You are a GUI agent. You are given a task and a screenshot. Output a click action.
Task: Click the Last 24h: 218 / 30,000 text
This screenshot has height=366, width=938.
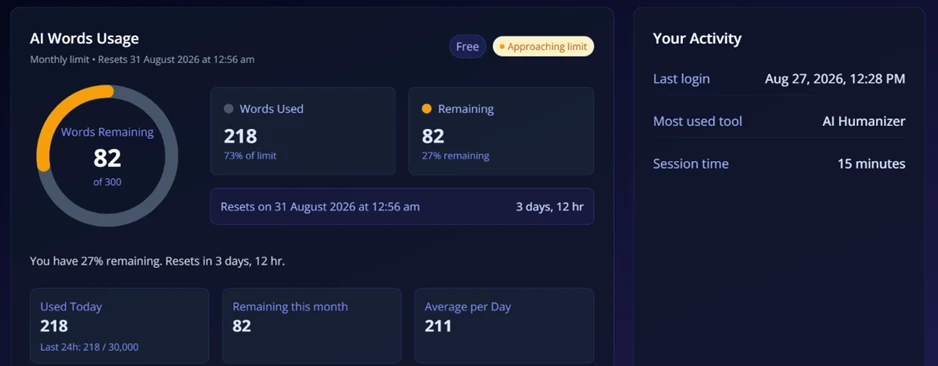coord(90,347)
